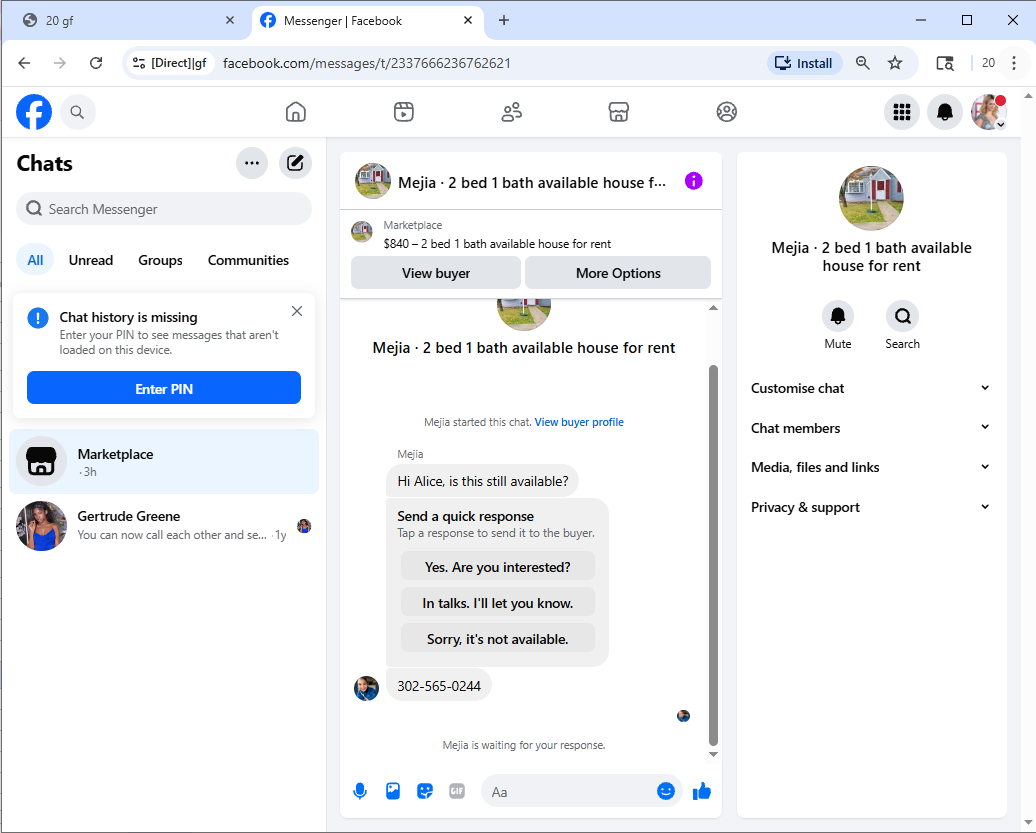Open the Groups circle icon in top bar
Viewport: 1036px width, 833px height.
pos(726,112)
